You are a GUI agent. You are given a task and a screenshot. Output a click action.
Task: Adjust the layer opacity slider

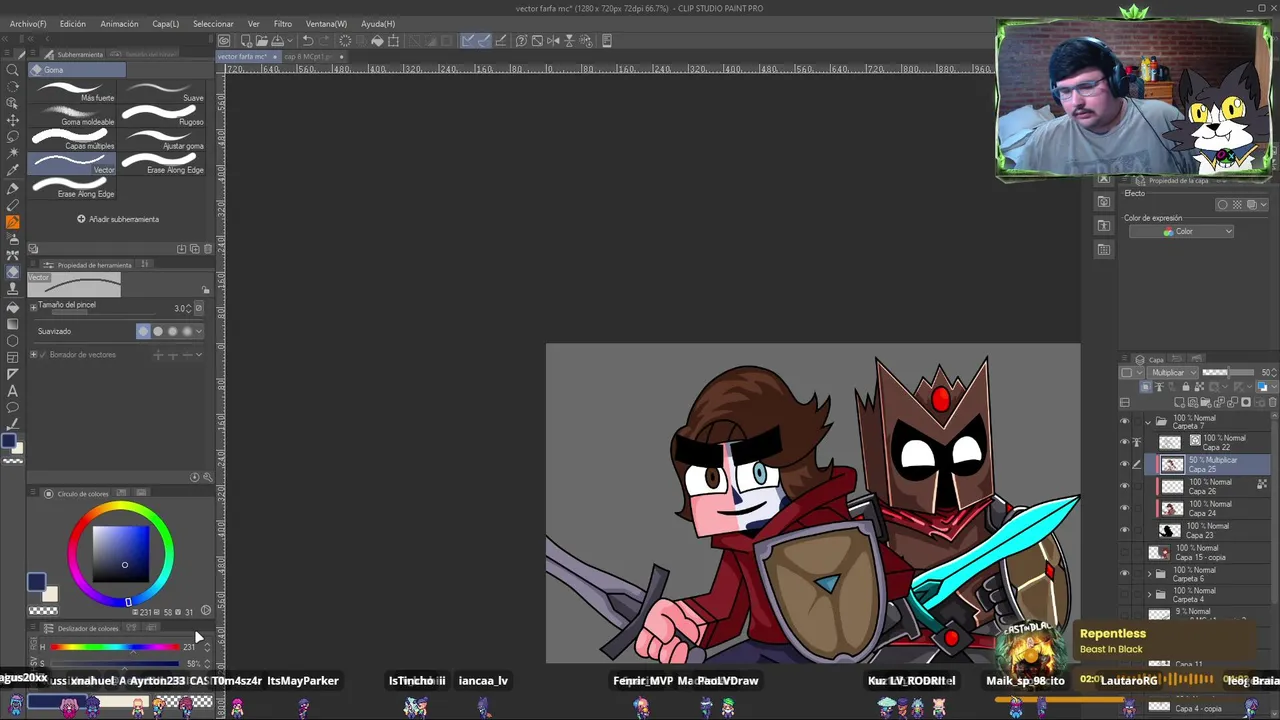[1227, 373]
